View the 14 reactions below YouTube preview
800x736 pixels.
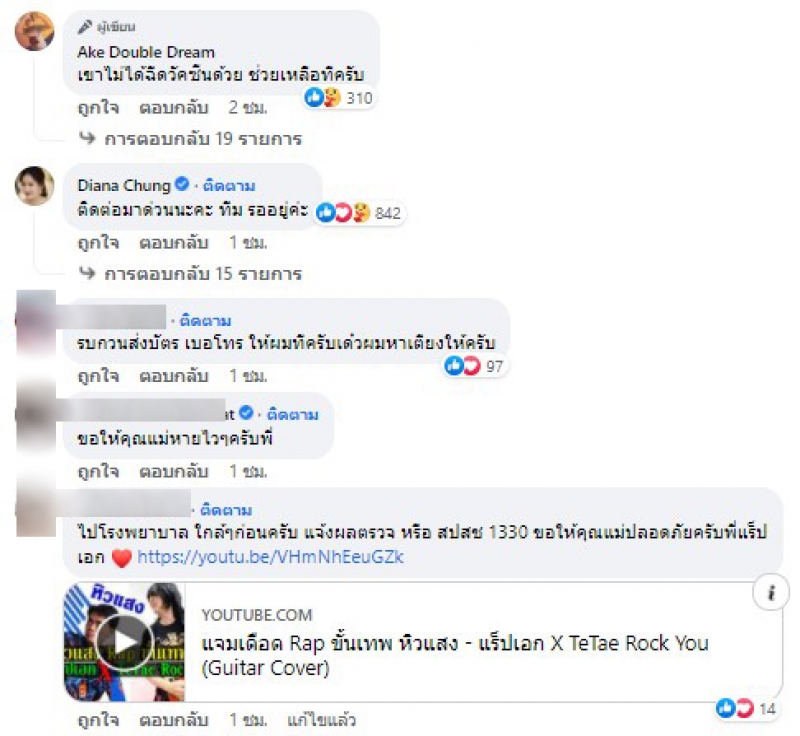tap(746, 708)
